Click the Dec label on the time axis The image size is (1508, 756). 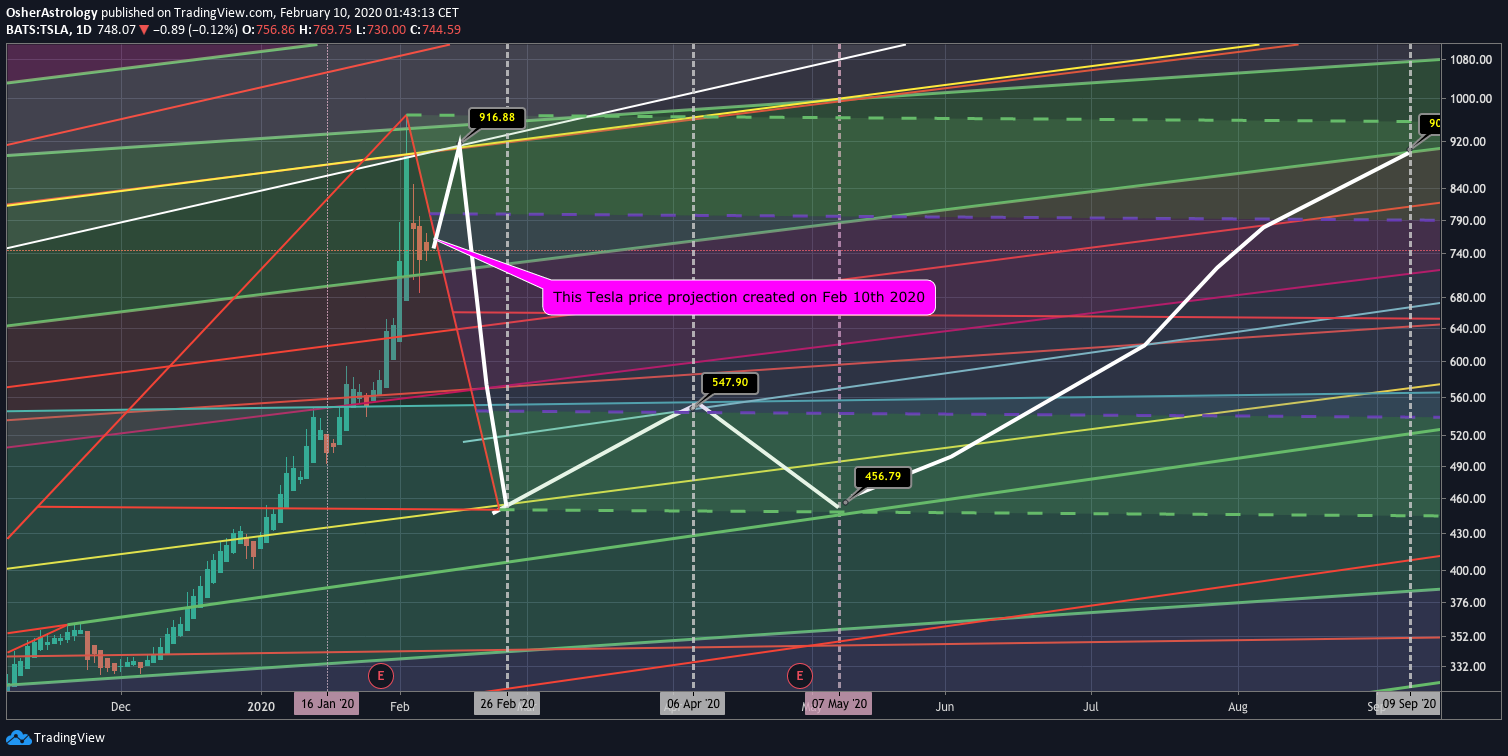[121, 705]
